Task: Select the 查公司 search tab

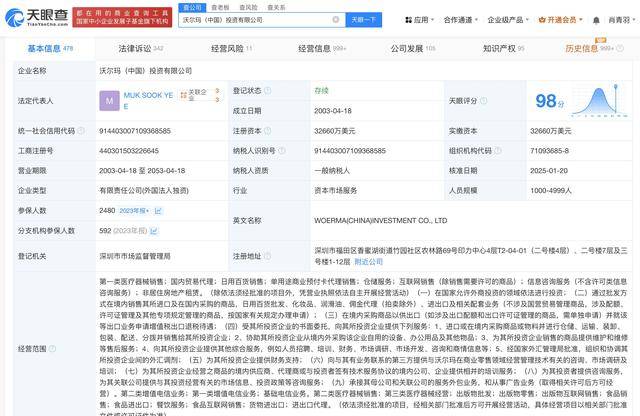Action: click(192, 7)
